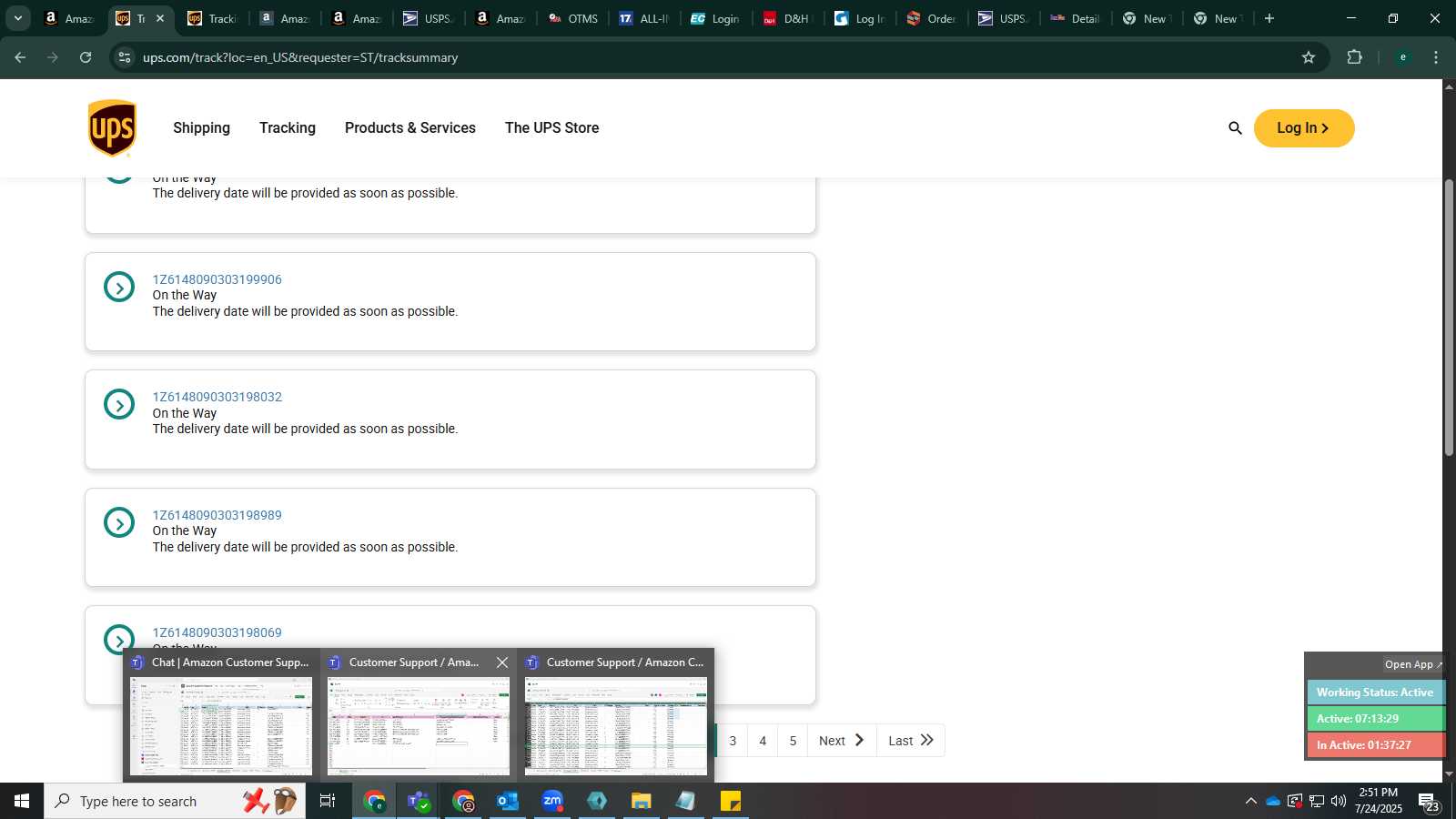Expand details for shipment 1Z6148090303198989
Screen dimensions: 1456x819
119,522
